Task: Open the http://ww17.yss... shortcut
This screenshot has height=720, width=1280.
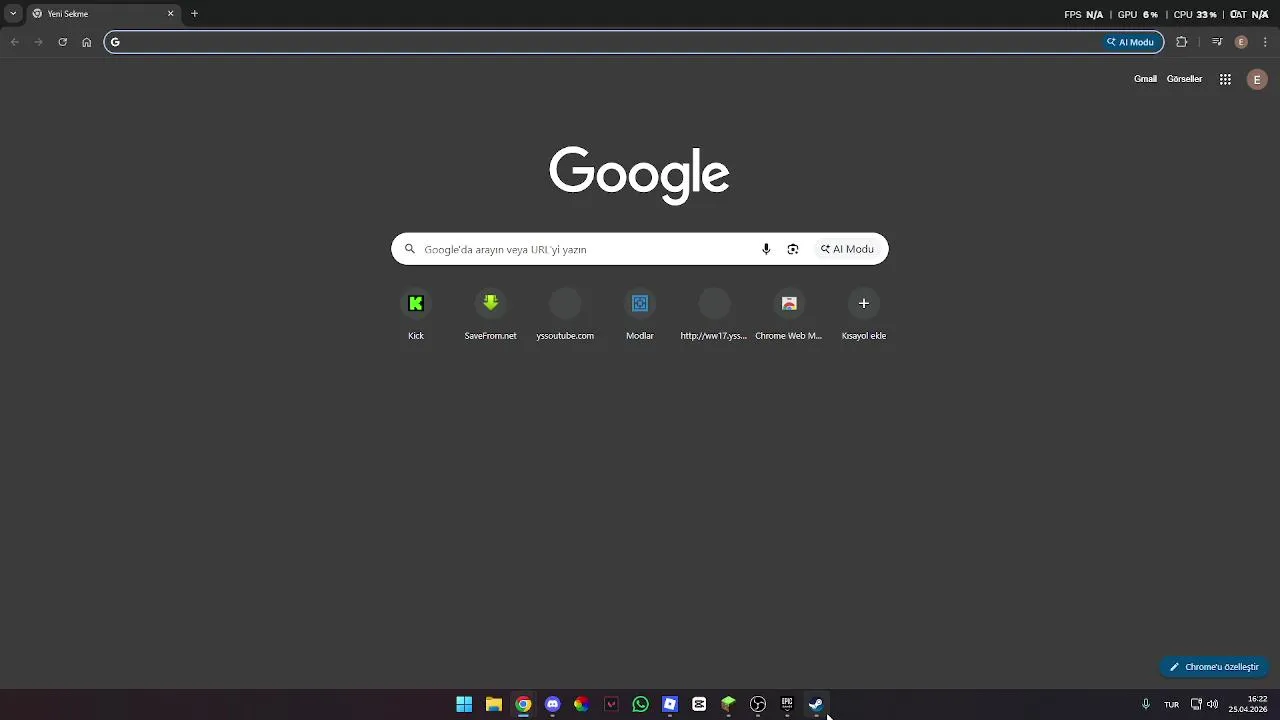Action: tap(714, 314)
